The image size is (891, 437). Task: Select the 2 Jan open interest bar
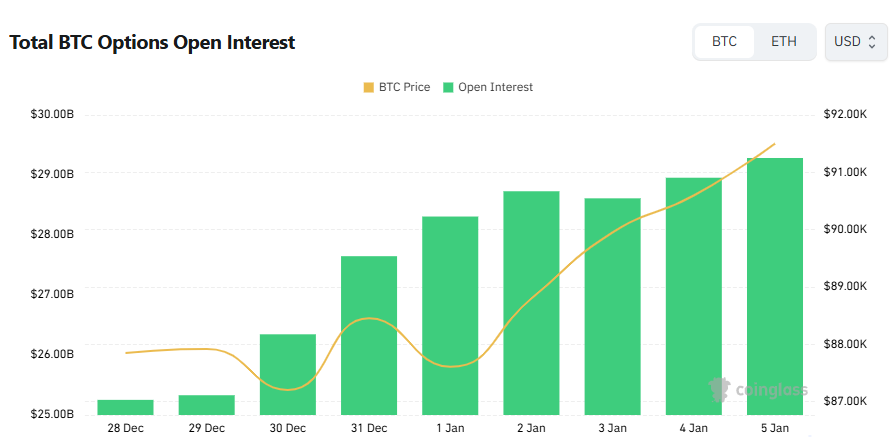pos(531,302)
